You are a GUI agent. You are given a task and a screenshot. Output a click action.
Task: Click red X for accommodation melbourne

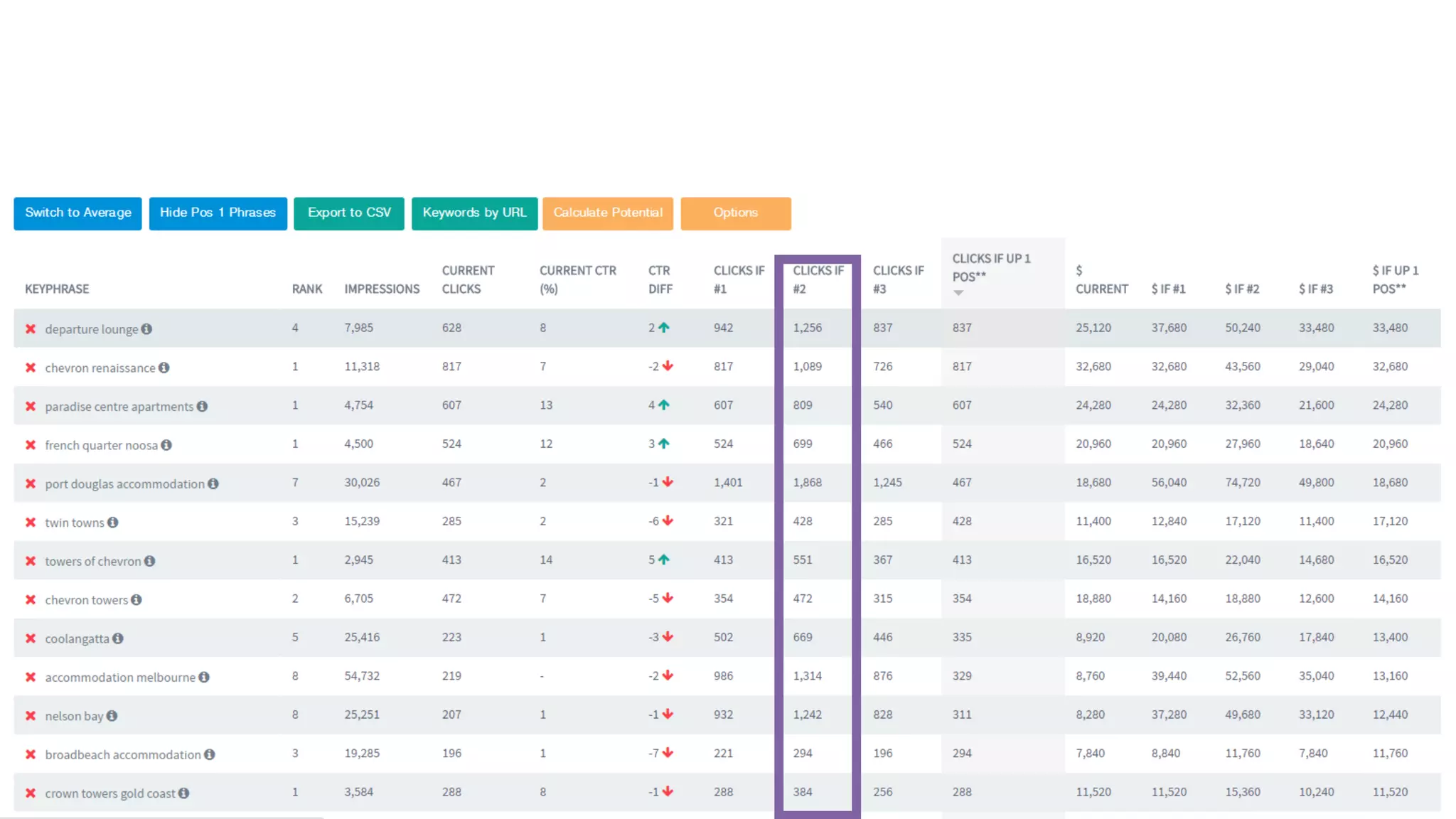point(31,678)
